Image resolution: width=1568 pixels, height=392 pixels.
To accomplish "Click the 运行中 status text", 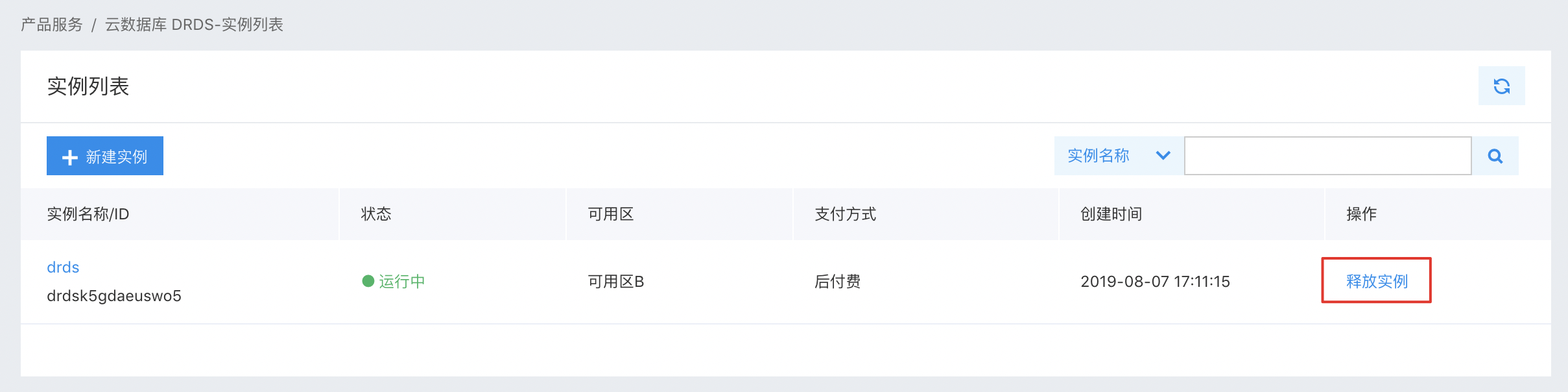I will [402, 281].
